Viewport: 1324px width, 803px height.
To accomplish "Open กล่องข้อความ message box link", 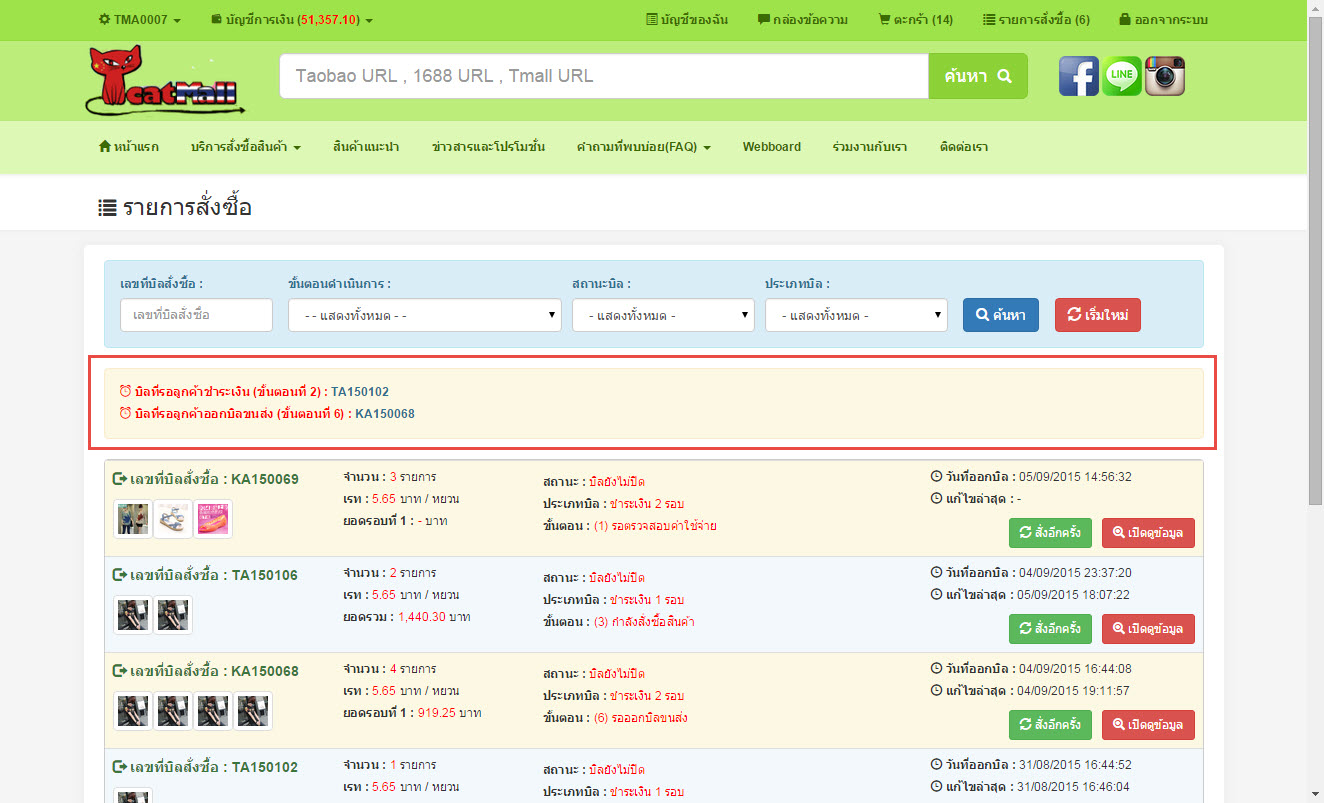I will coord(803,20).
